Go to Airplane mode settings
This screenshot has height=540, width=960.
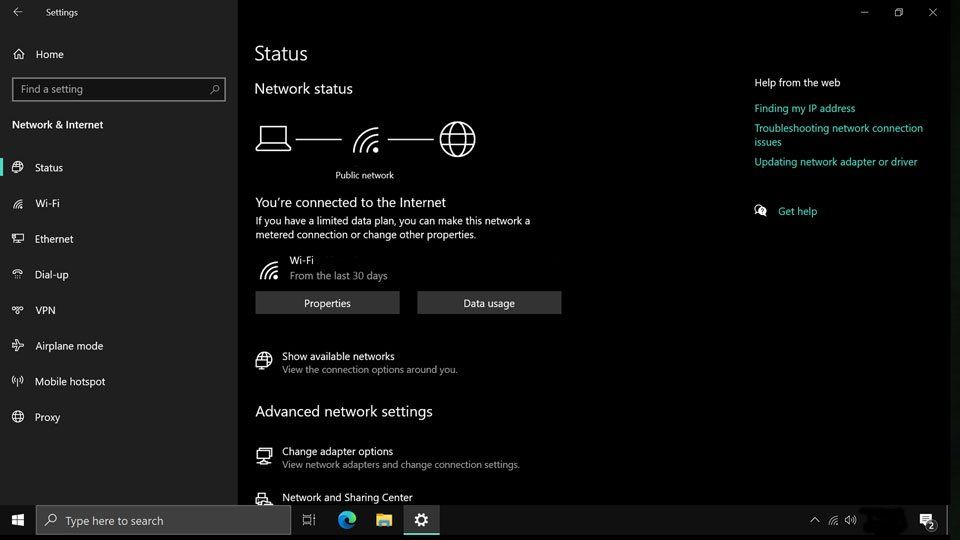(x=68, y=346)
